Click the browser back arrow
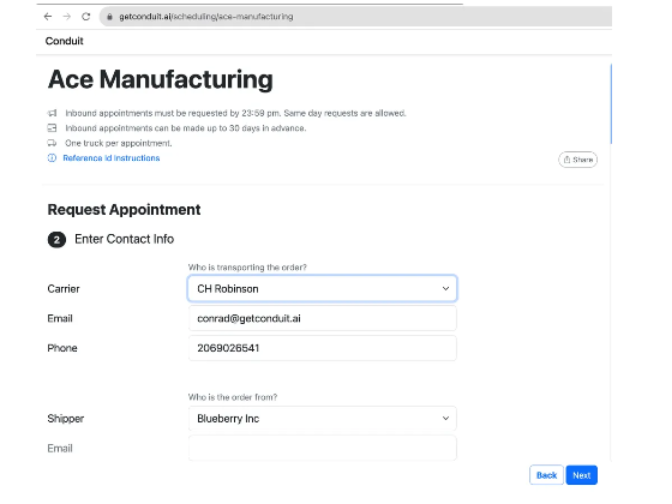The width and height of the screenshot is (672, 504). [48, 17]
